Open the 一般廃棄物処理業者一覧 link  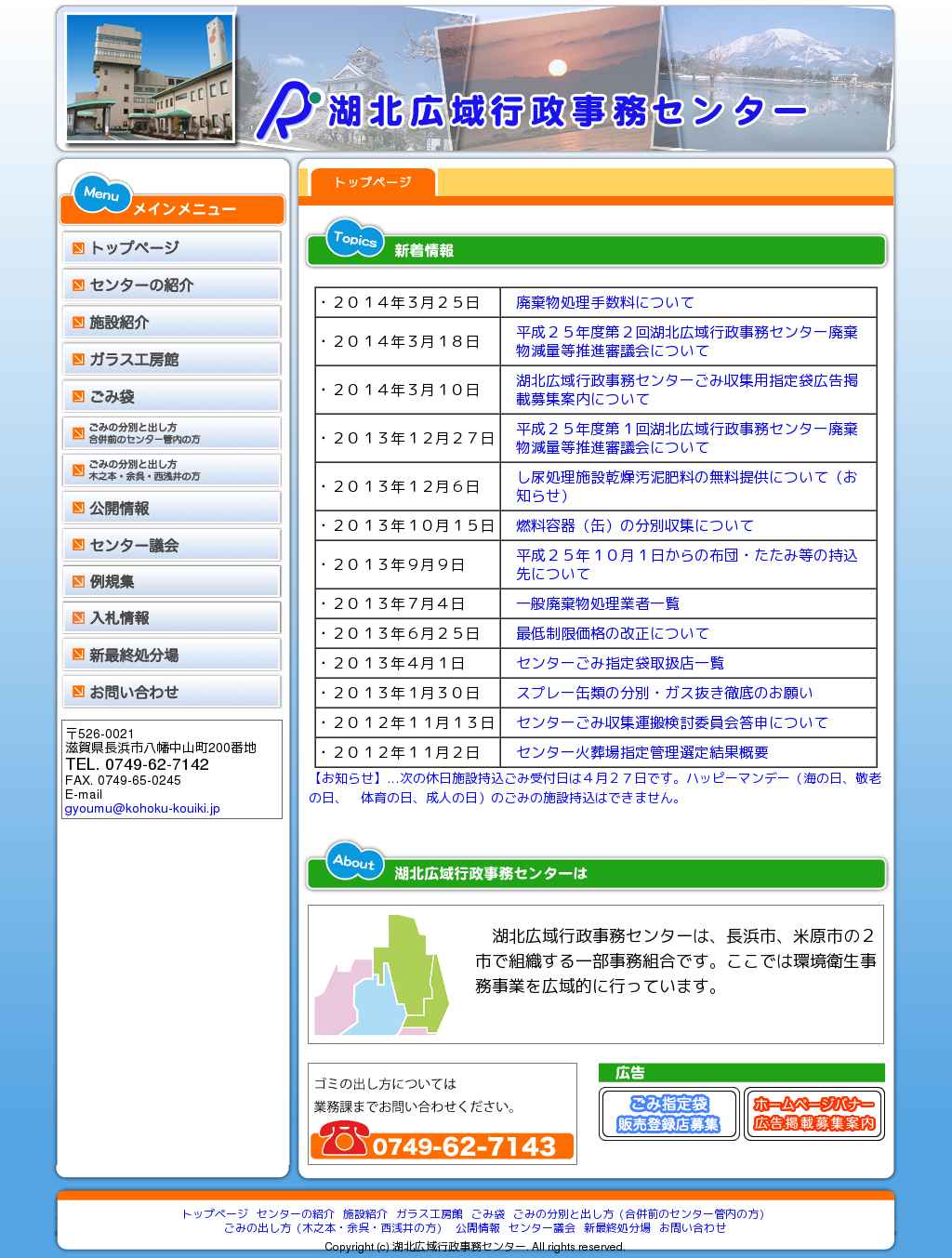coord(597,604)
